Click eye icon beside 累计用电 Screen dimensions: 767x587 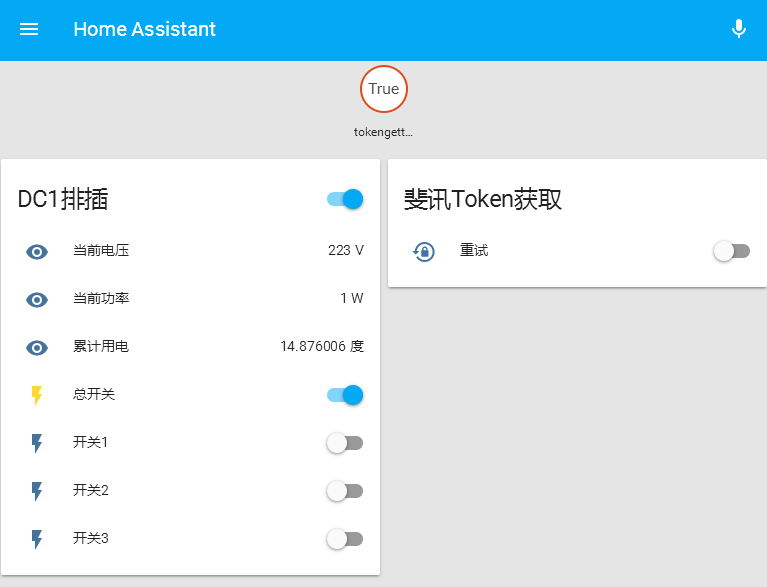tap(37, 347)
